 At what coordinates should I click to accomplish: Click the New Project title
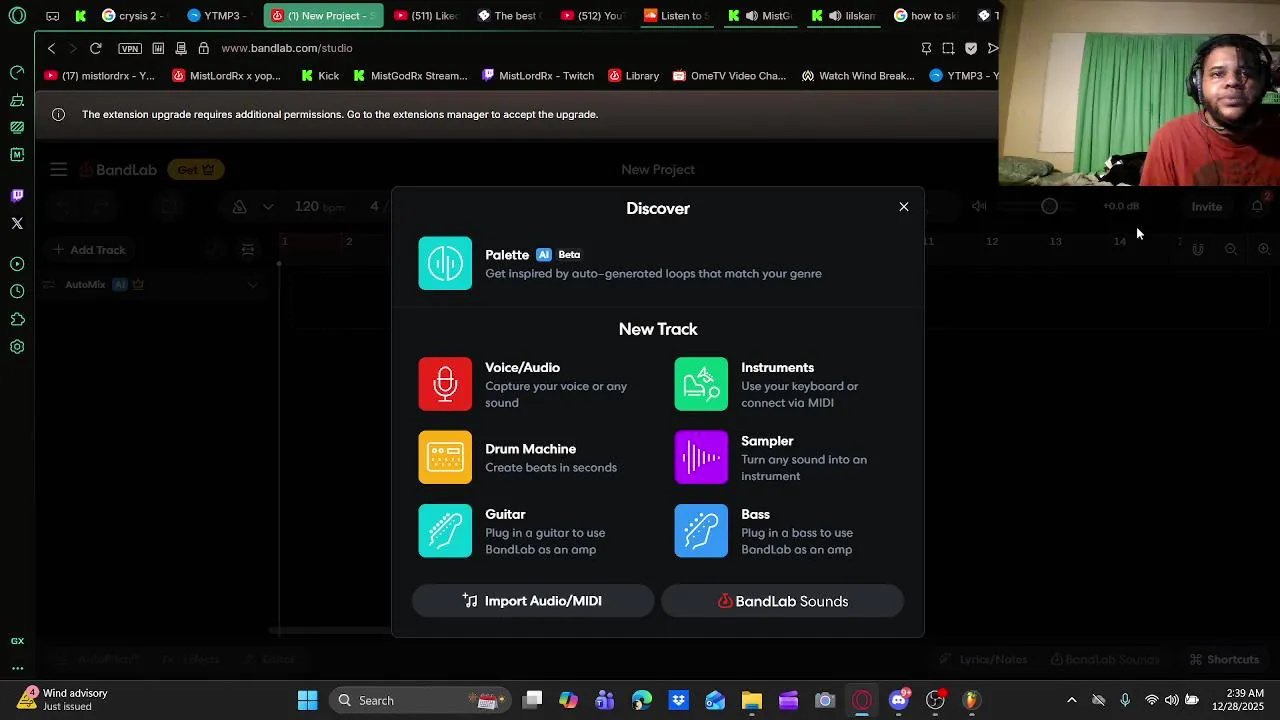tap(658, 170)
